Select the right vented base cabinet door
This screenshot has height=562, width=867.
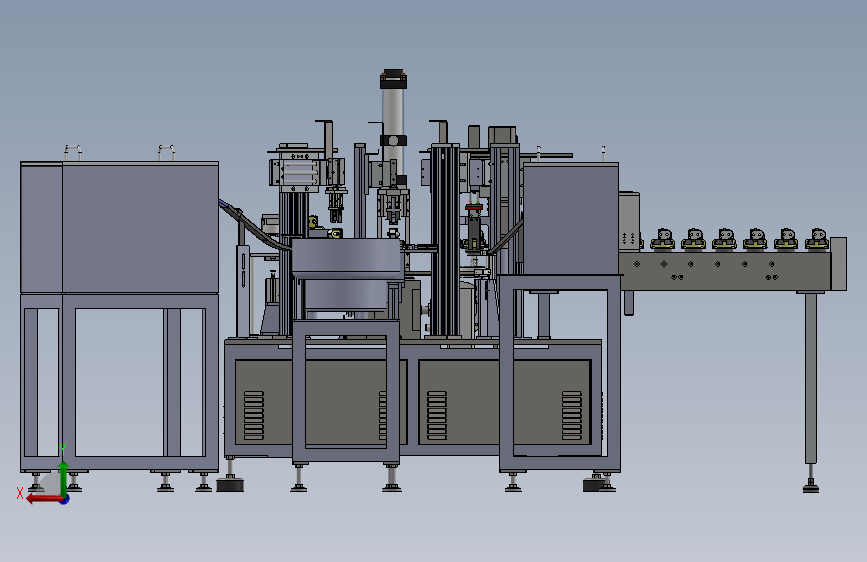click(x=505, y=402)
